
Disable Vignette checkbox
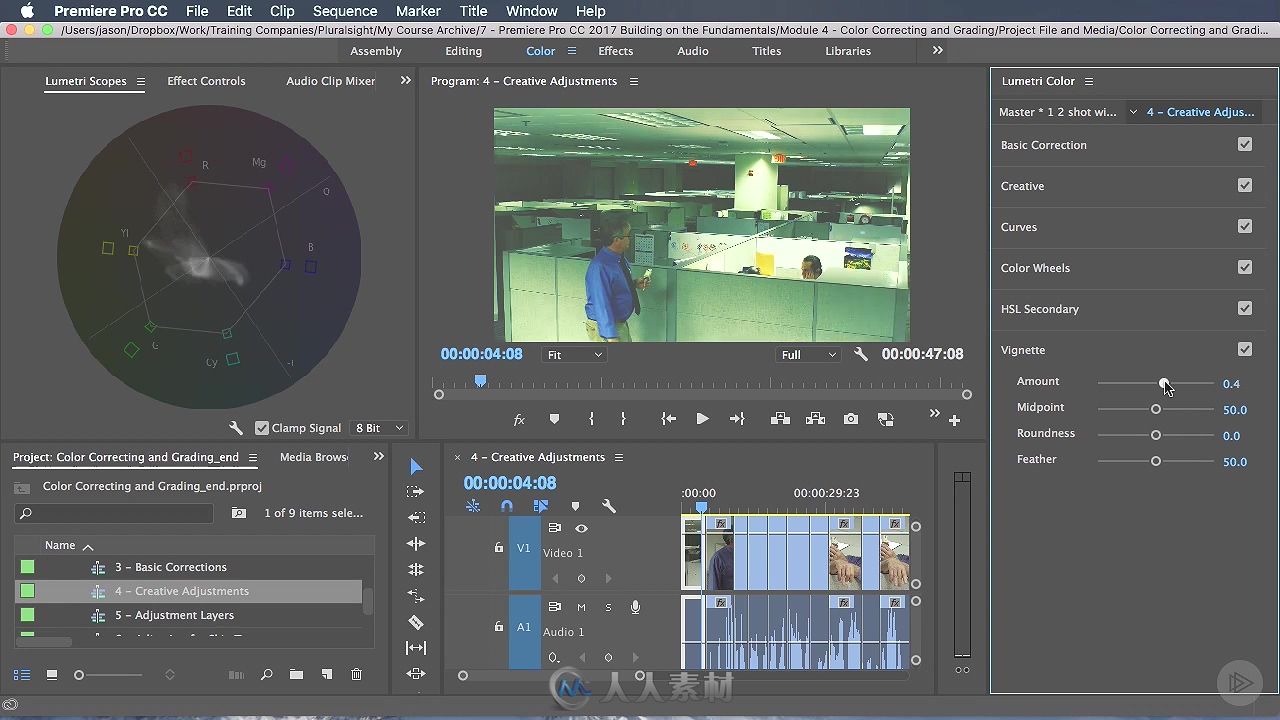1245,349
